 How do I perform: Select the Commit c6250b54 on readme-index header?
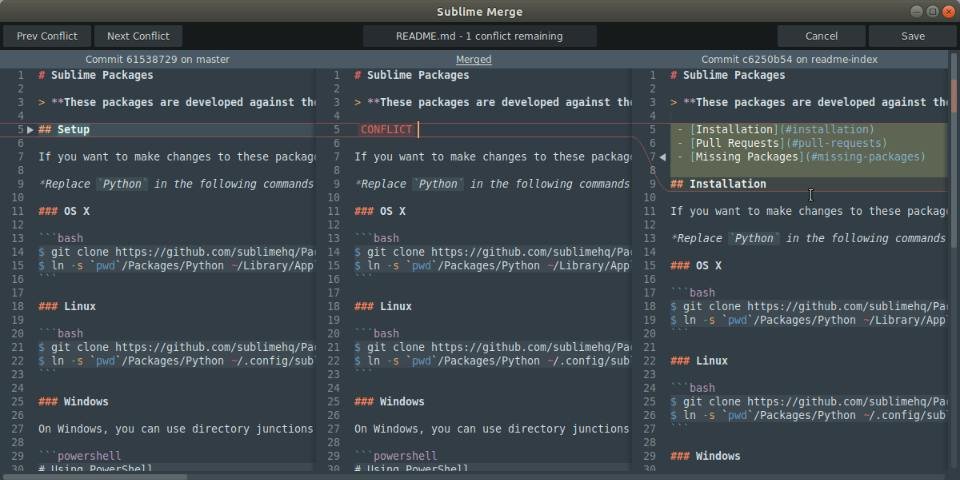[790, 59]
